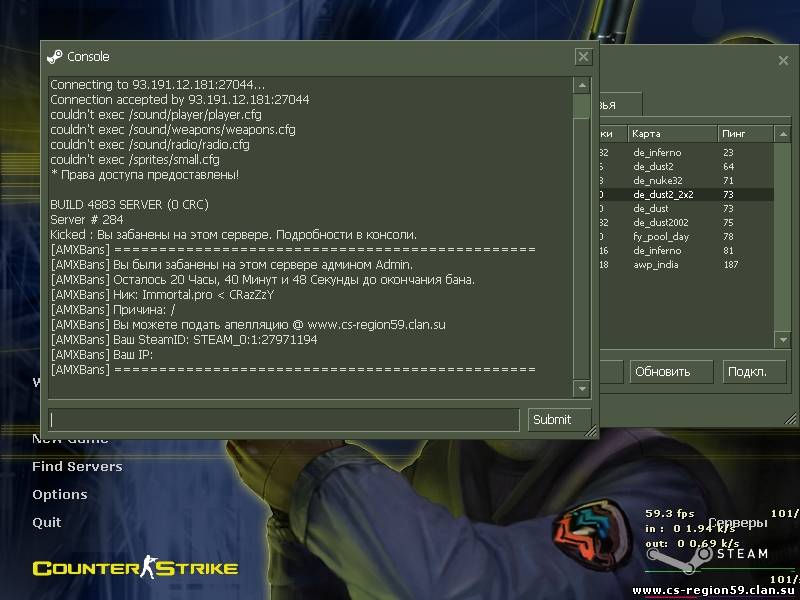Viewport: 800px width, 600px height.
Task: Click the www.cs-region59.clan.su appeal address in Console
Action: [x=377, y=325]
